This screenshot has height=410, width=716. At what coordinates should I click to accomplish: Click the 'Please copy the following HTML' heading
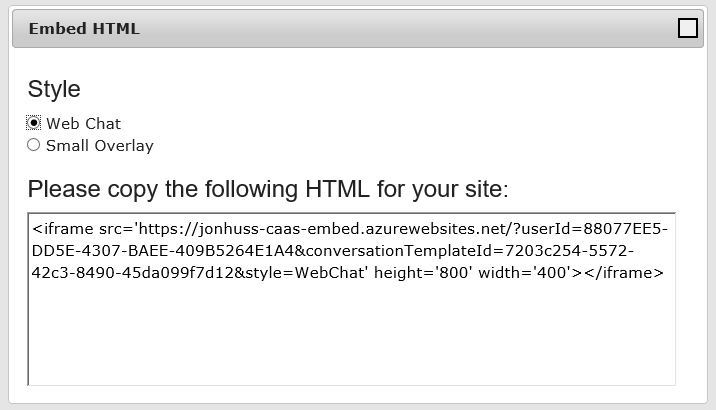click(x=268, y=189)
